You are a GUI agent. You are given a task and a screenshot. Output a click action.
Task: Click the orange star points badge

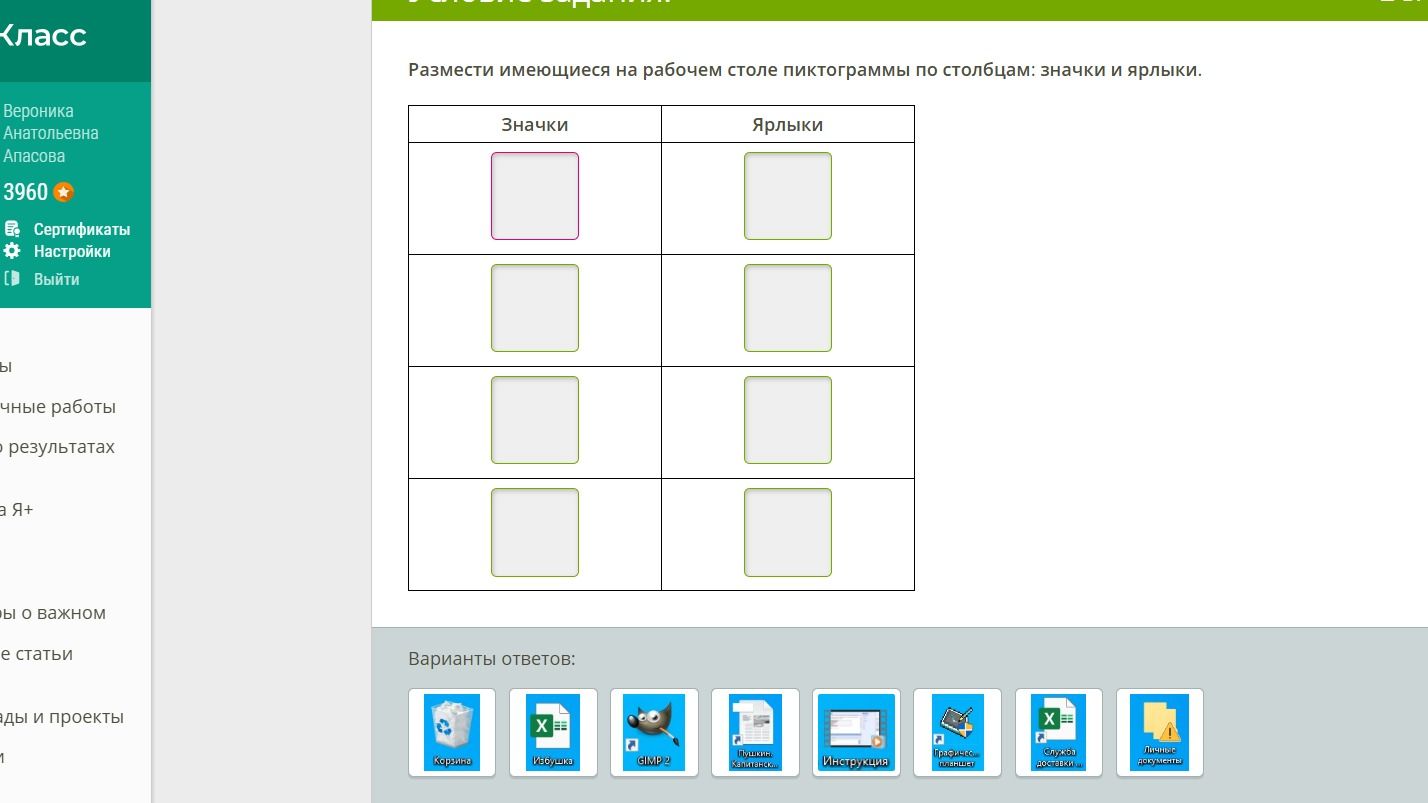click(64, 192)
